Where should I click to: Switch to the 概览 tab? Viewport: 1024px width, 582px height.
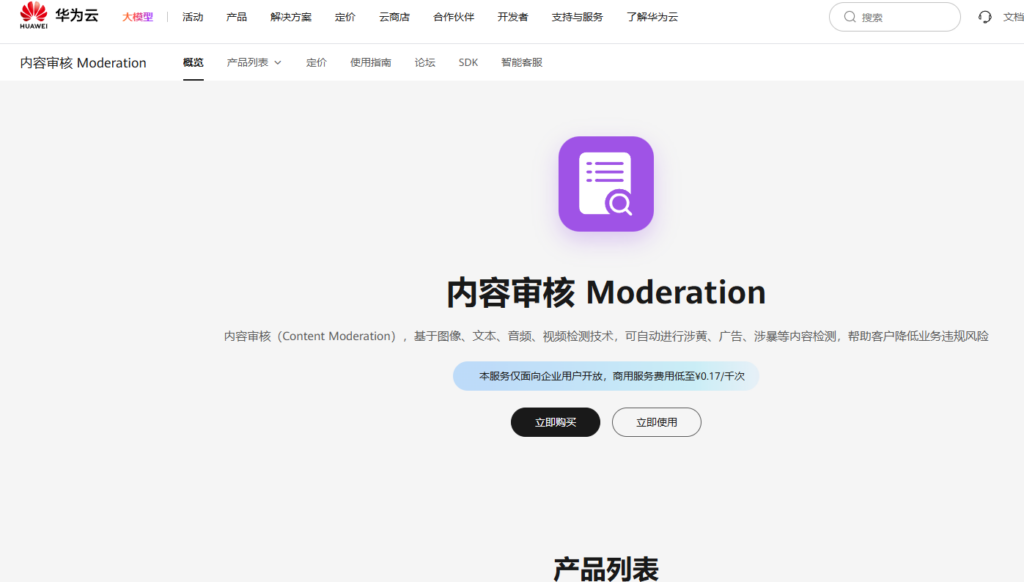tap(193, 63)
